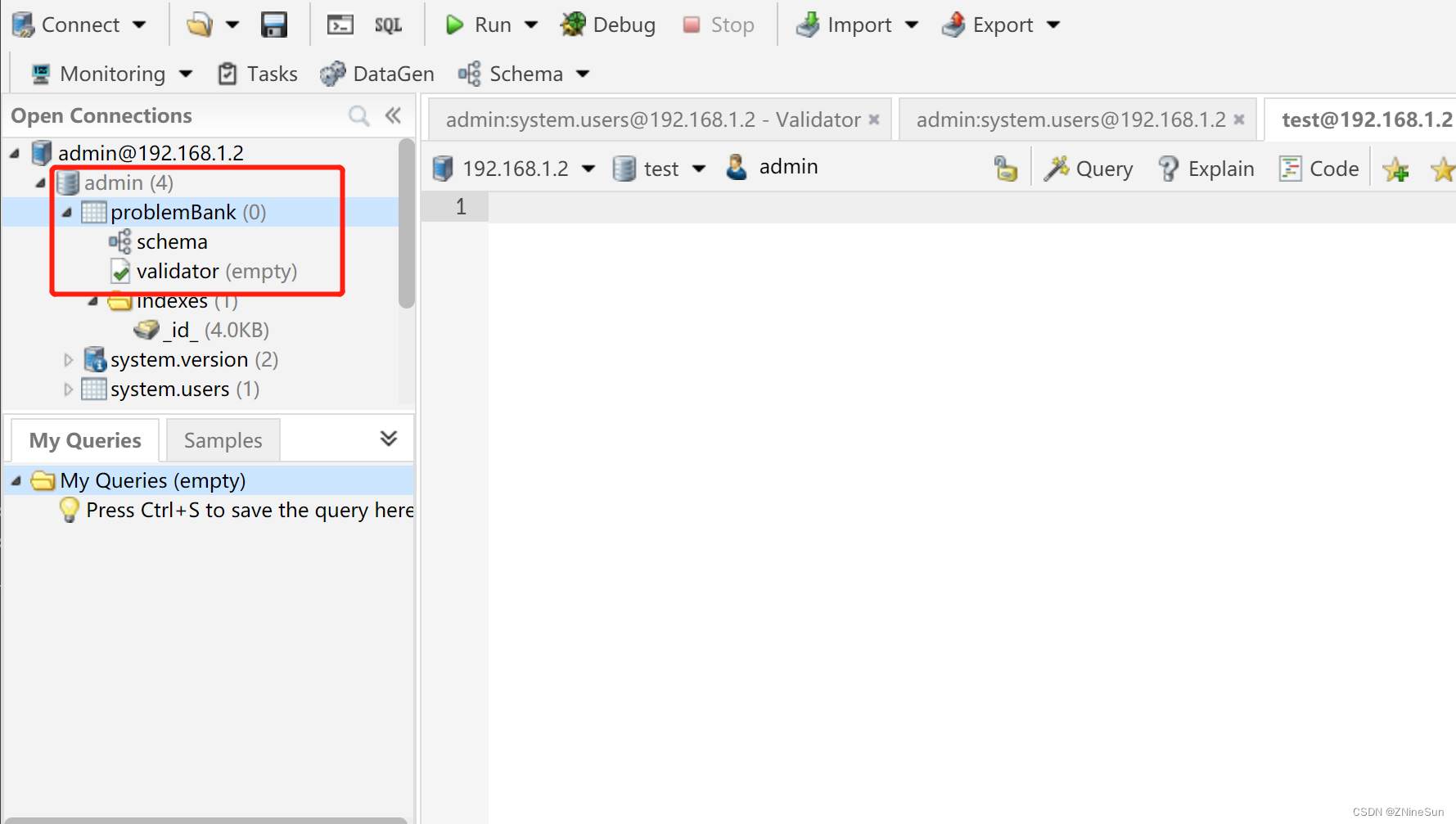Click the Stop button
The image size is (1456, 824).
pyautogui.click(x=718, y=25)
